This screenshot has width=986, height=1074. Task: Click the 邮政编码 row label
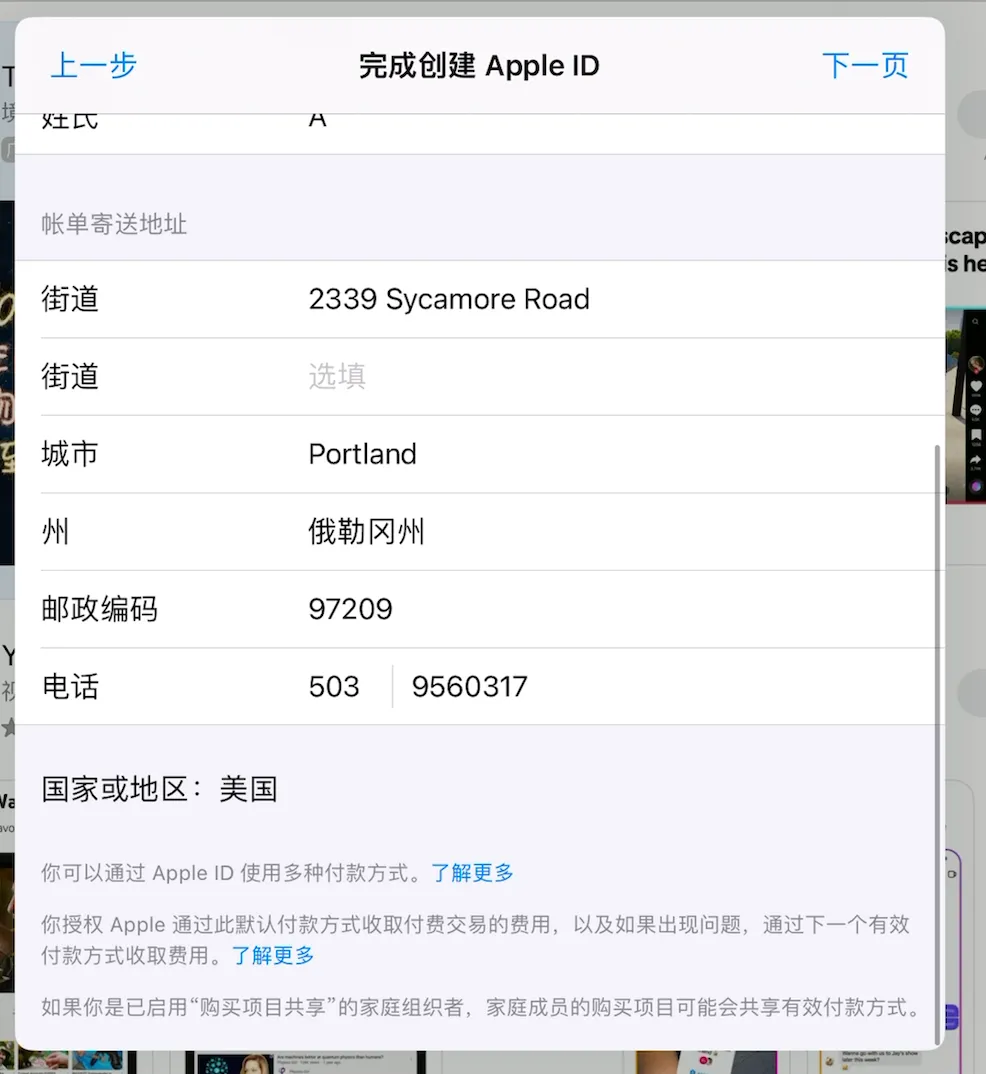point(99,609)
